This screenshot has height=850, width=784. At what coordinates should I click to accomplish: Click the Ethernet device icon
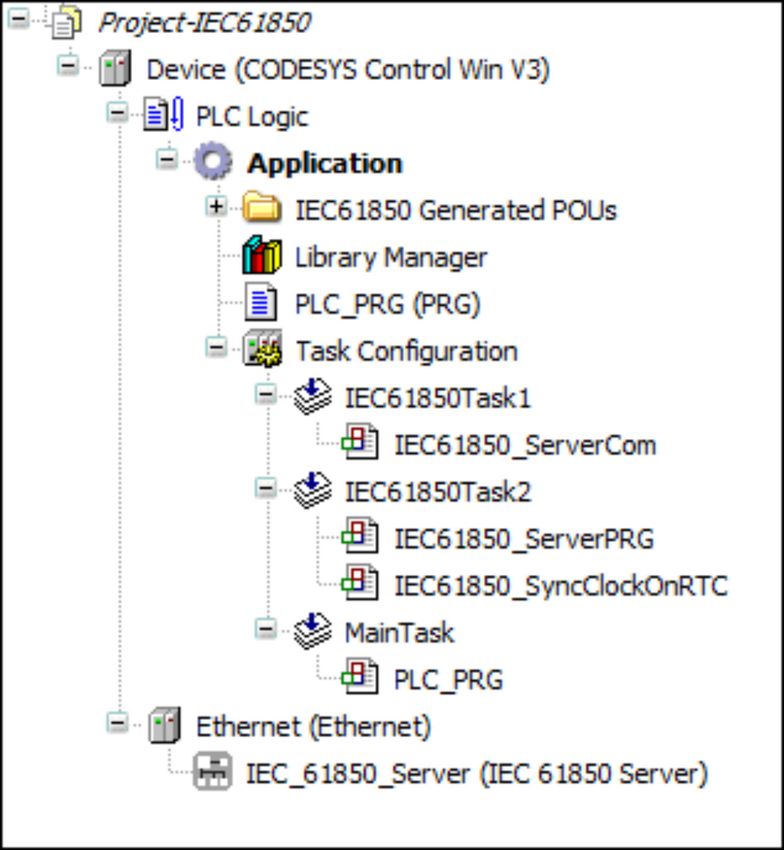tap(164, 725)
